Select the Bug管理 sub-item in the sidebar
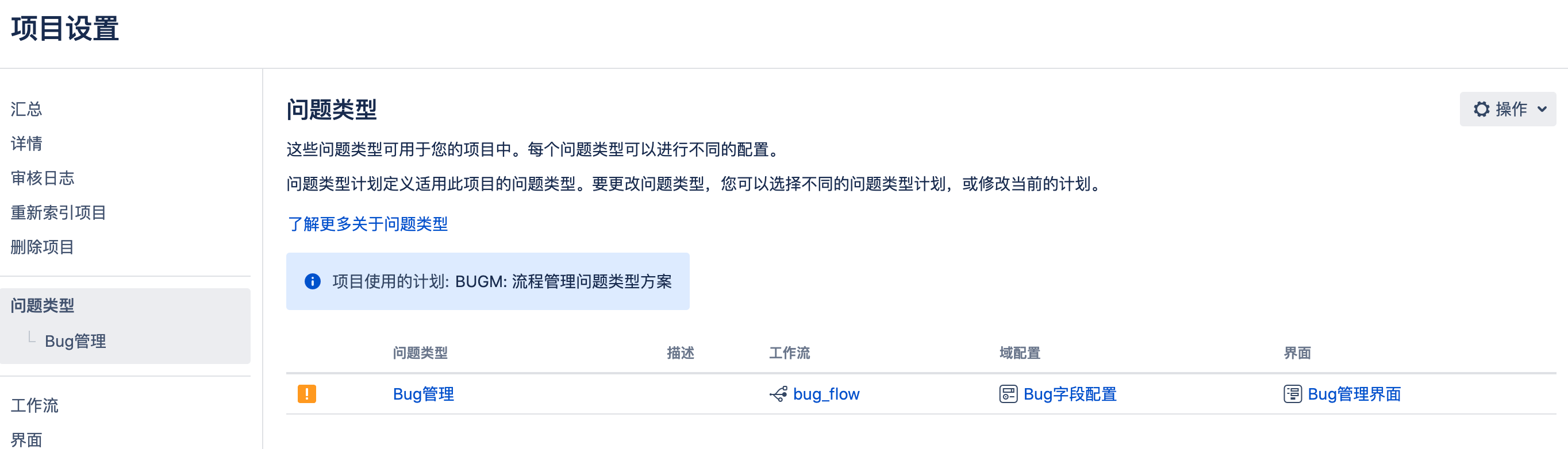Viewport: 1568px width, 449px height. click(x=75, y=341)
